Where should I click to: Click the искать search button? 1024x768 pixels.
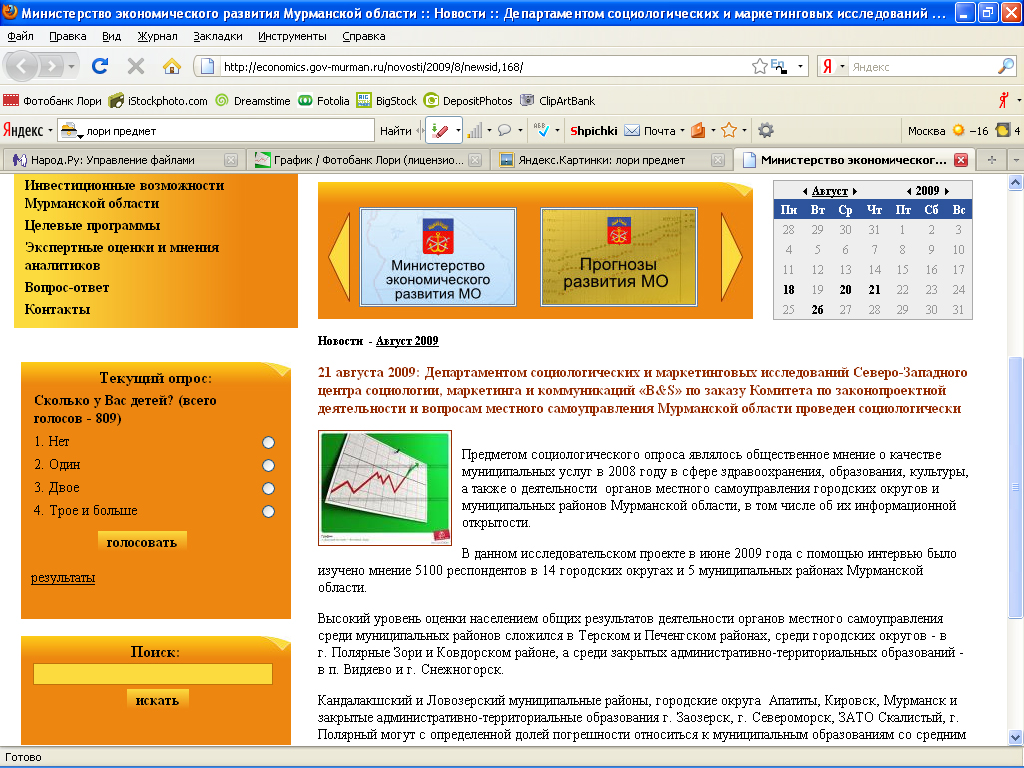(157, 700)
